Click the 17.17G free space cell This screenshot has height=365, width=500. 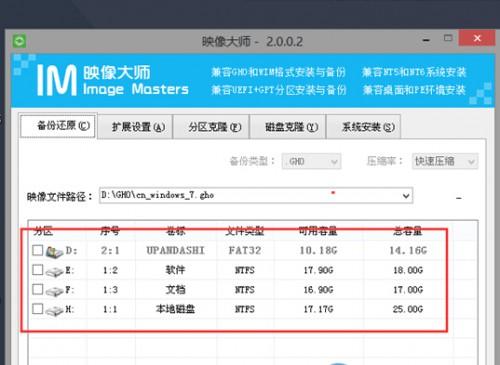pos(318,309)
